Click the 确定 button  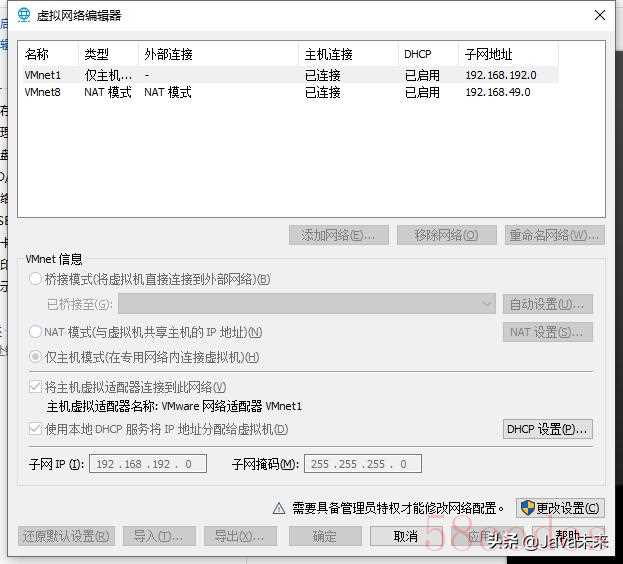pos(325,536)
